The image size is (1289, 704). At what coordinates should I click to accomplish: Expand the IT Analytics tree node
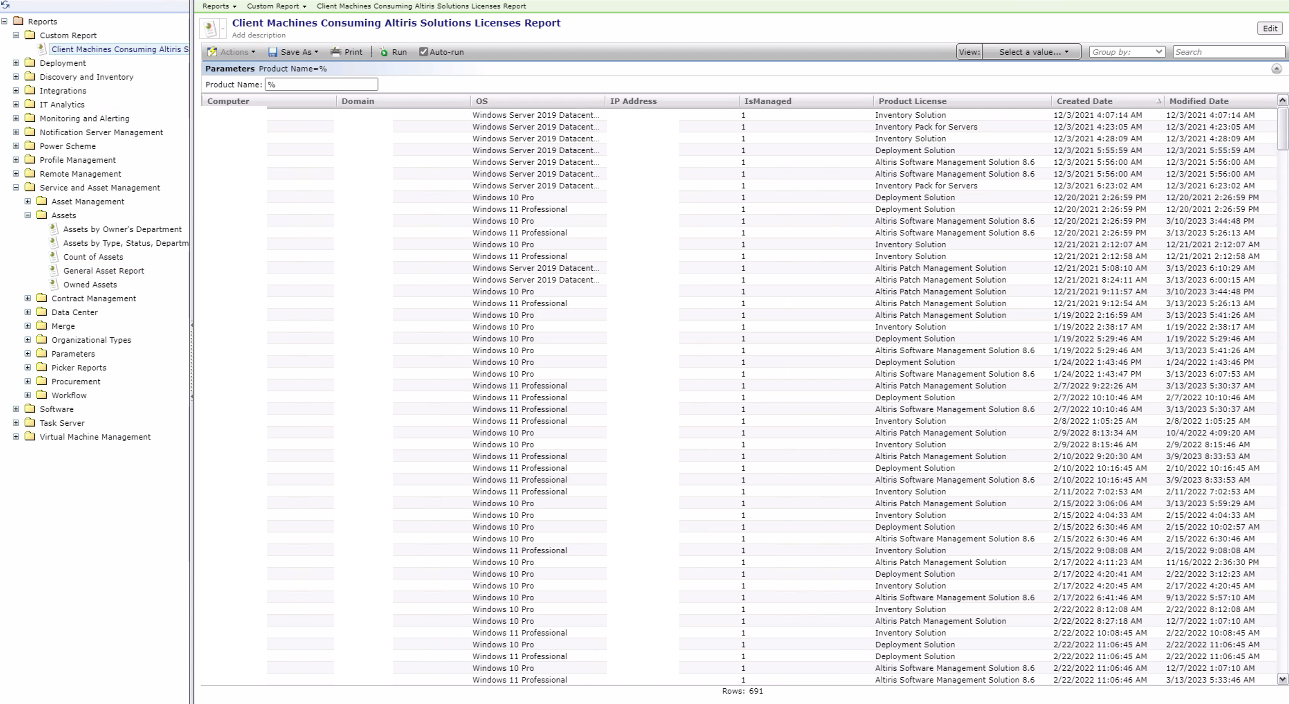click(16, 105)
